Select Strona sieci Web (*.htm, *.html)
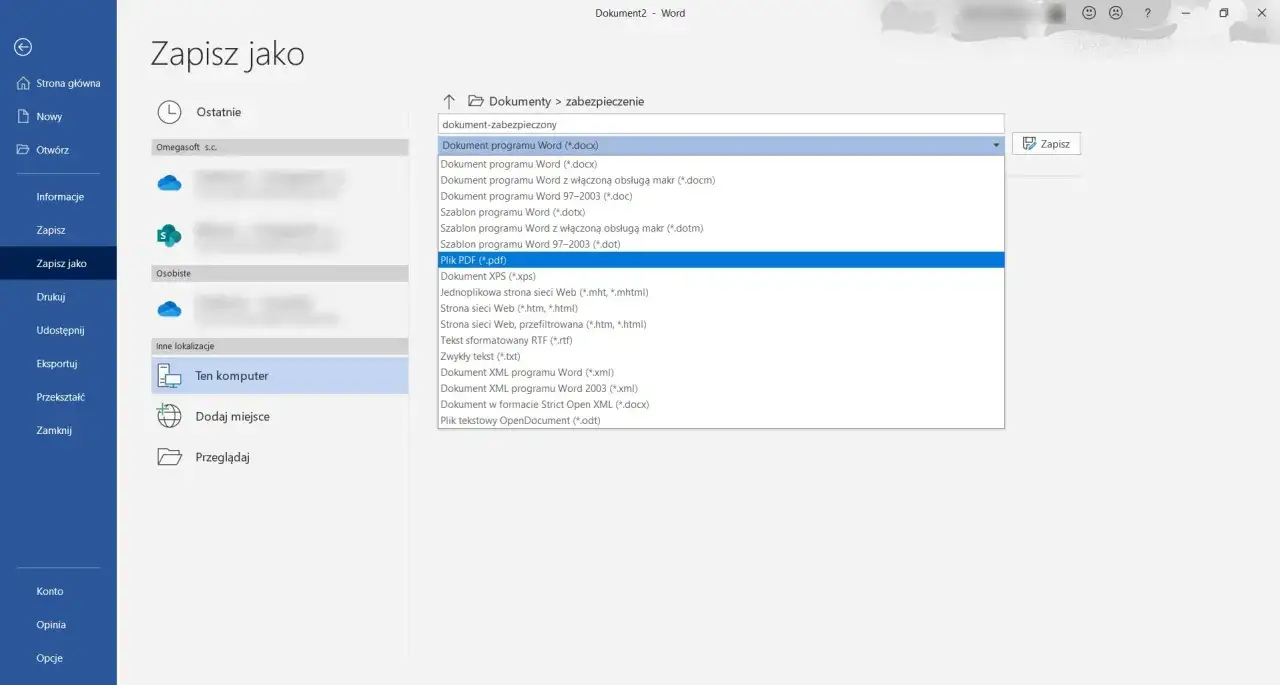This screenshot has height=685, width=1280. (x=720, y=308)
